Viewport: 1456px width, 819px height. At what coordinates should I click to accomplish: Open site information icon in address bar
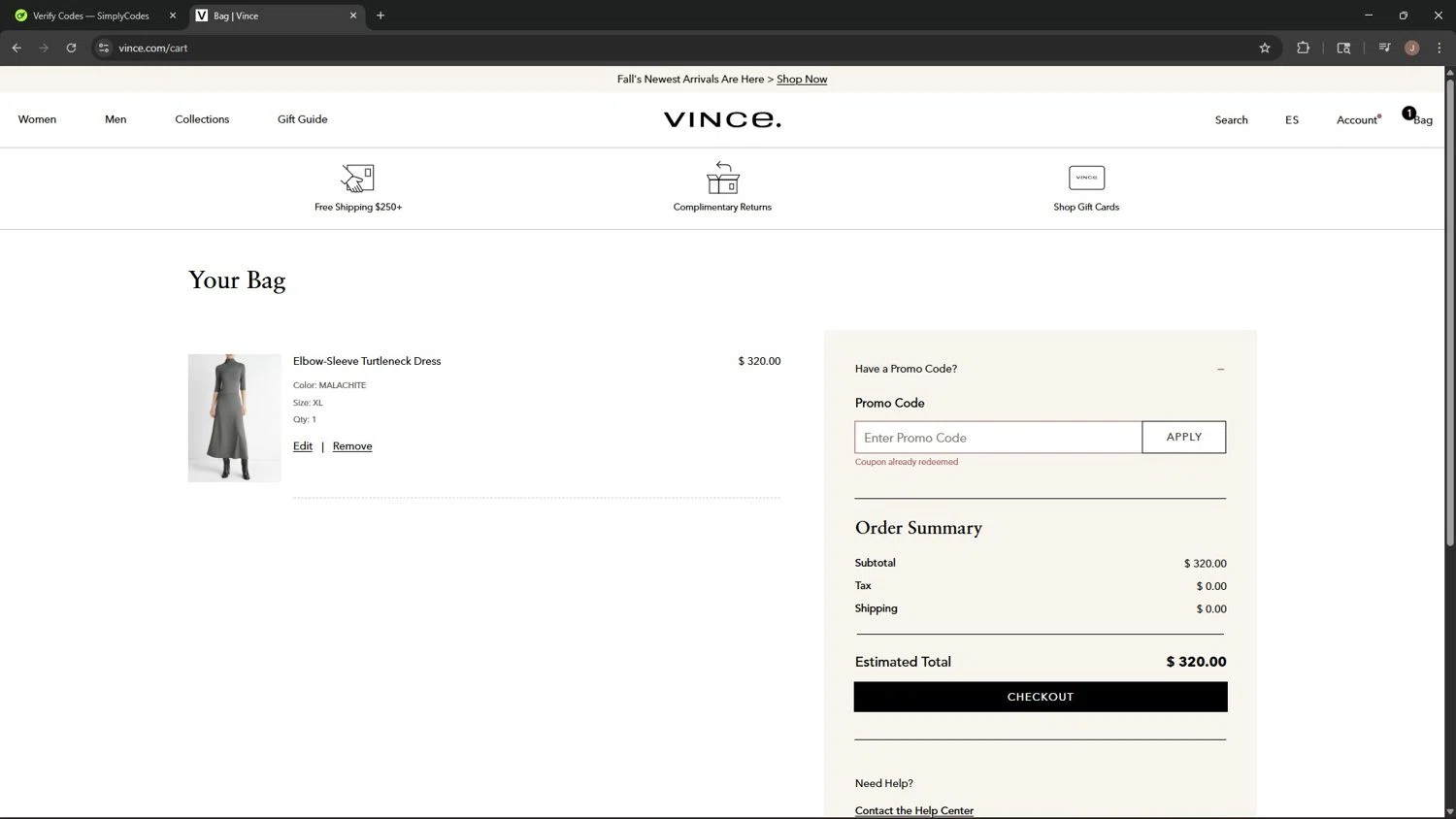click(104, 48)
